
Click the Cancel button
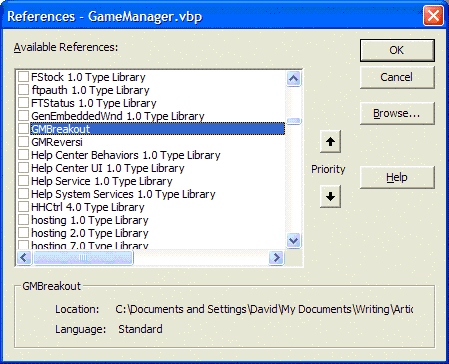coord(397,77)
